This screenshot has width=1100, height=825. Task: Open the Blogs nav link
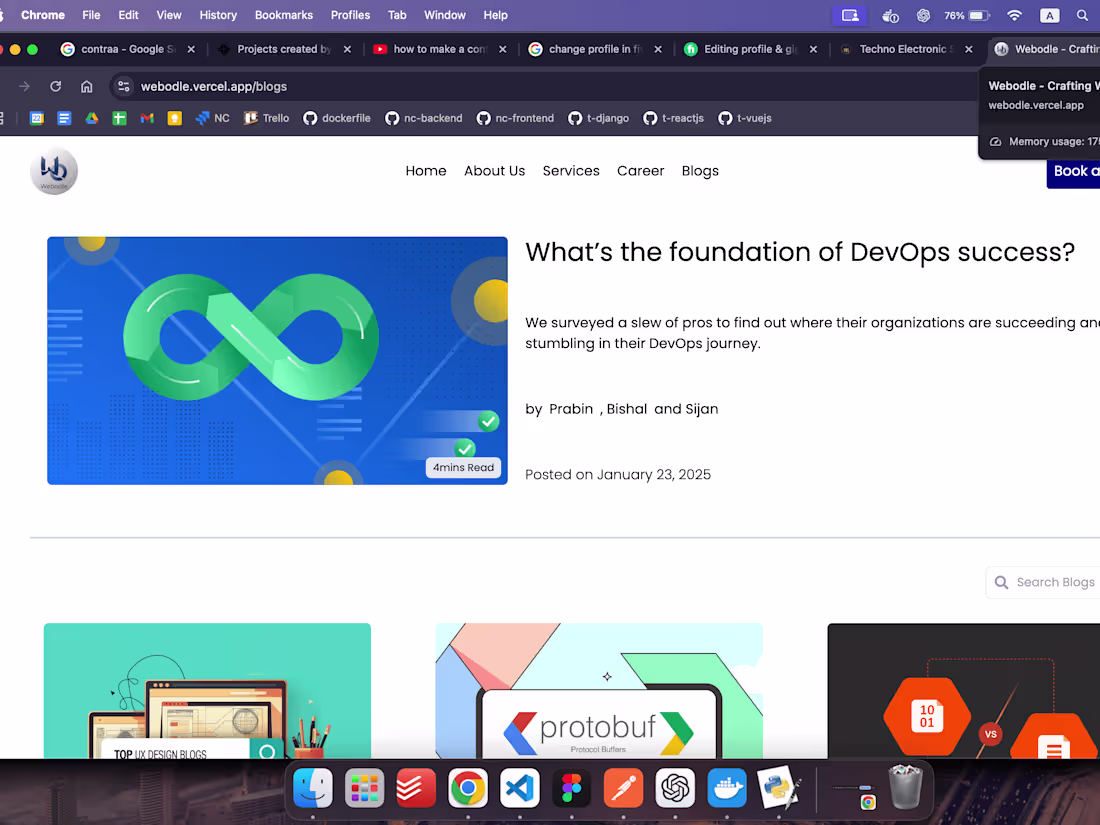coord(699,170)
